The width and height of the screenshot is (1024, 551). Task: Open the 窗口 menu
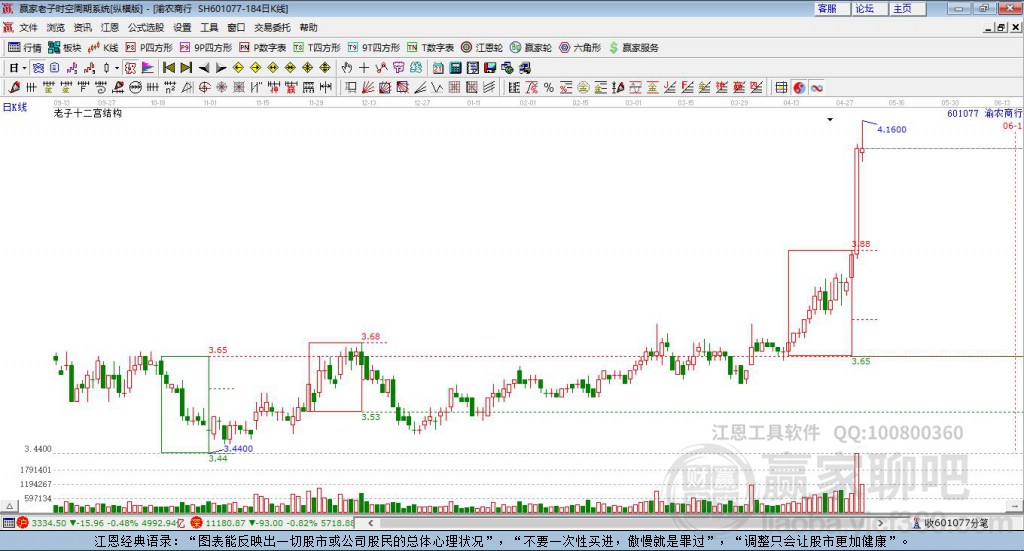pyautogui.click(x=236, y=27)
